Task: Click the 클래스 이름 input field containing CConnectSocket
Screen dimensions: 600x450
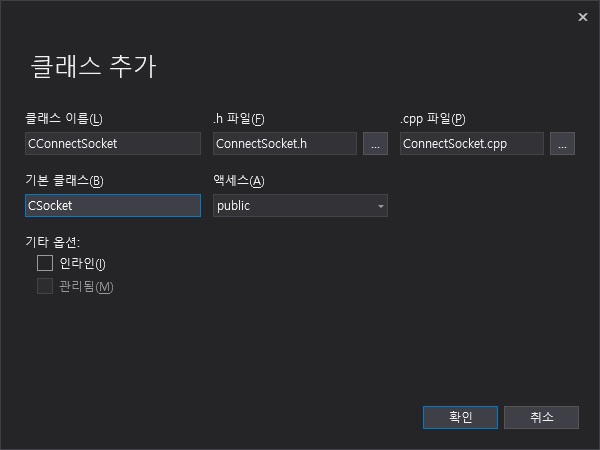Action: pos(113,143)
